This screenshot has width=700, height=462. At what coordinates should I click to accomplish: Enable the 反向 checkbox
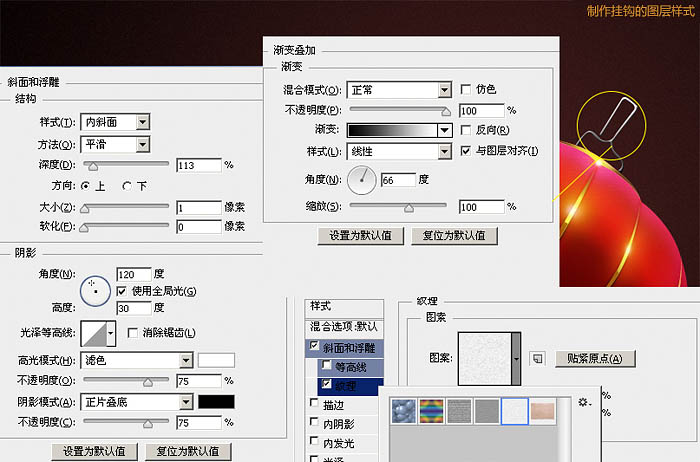click(466, 130)
